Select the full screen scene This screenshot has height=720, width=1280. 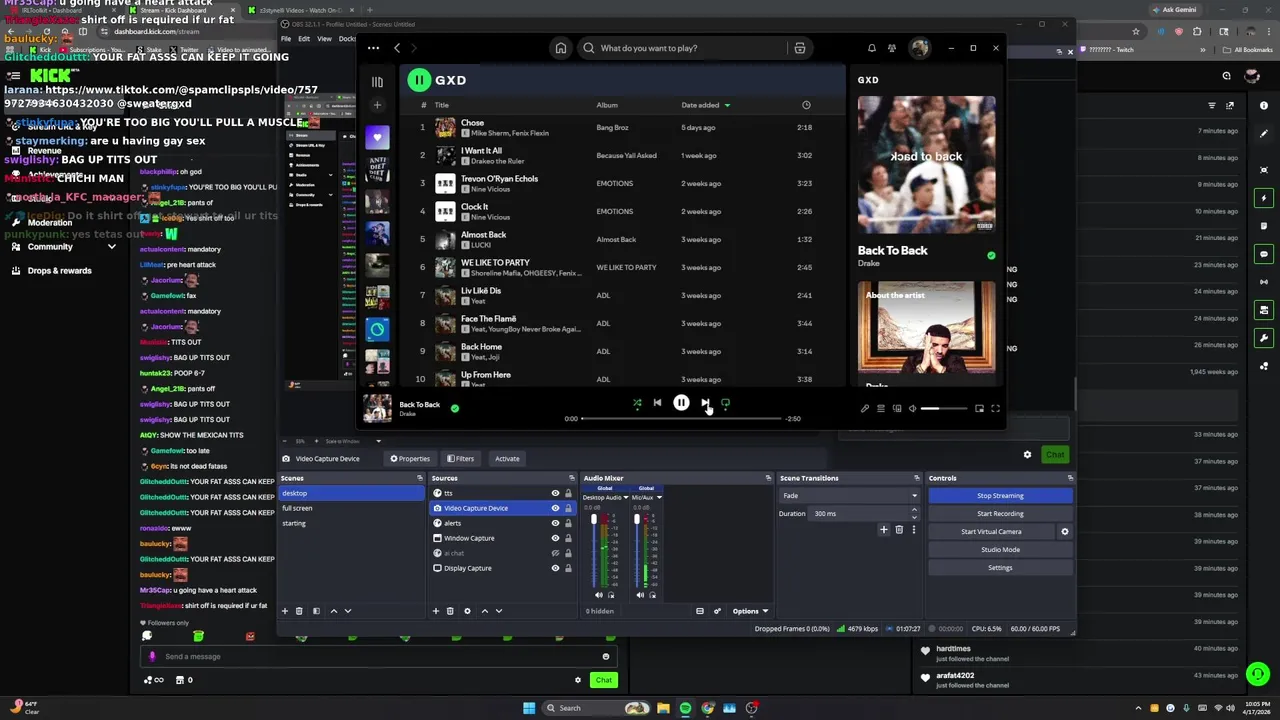352,508
